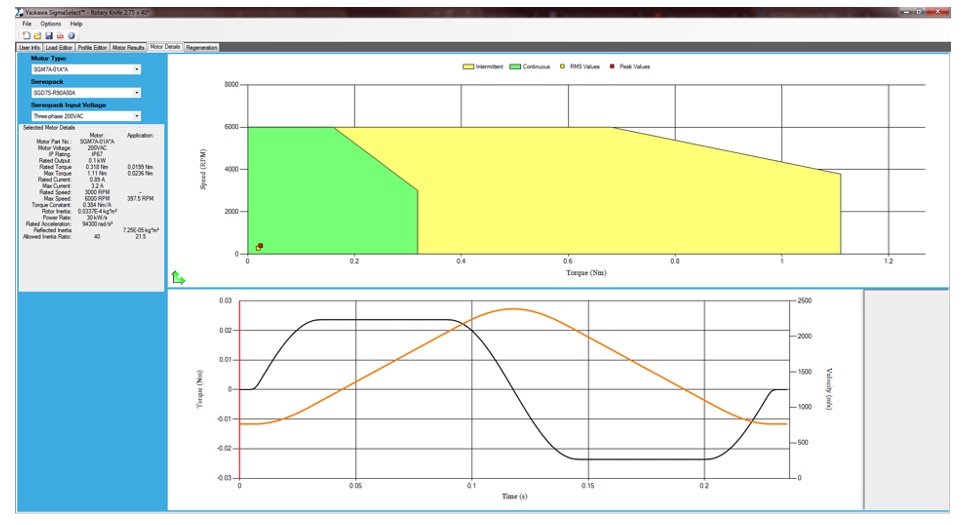The image size is (966, 525).
Task: Open the Options menu
Action: pos(51,24)
